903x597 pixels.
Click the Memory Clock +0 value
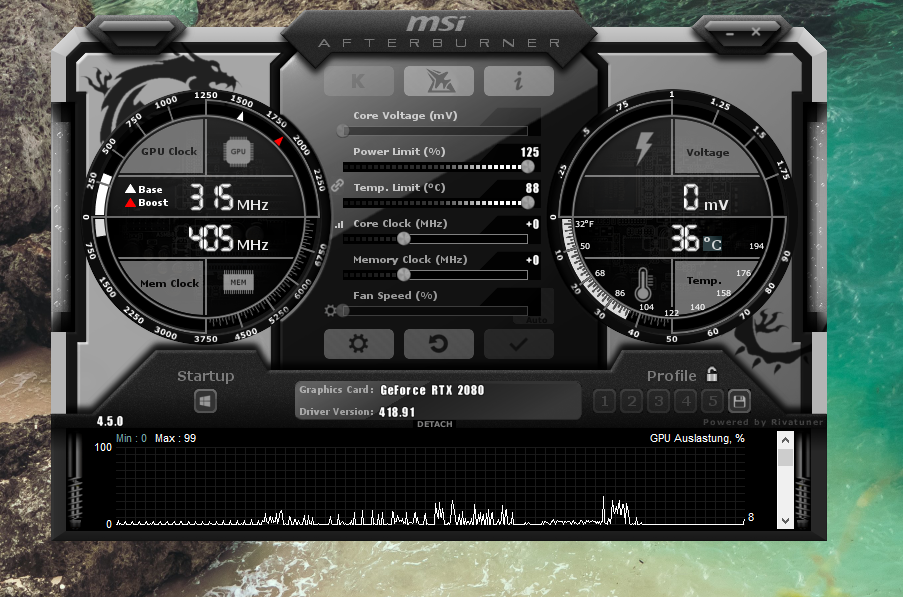pos(533,260)
